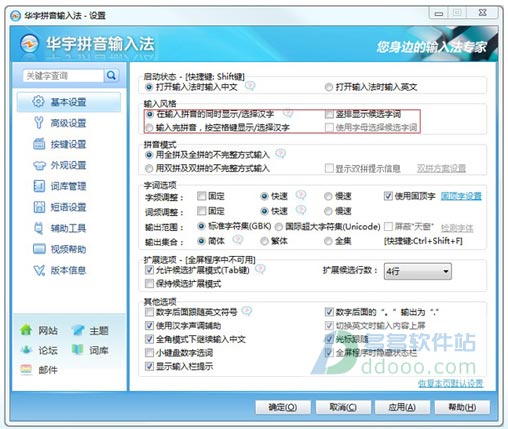The height and width of the screenshot is (429, 508).
Task: Check 小键盘数字选词 checkbox
Action: (149, 353)
